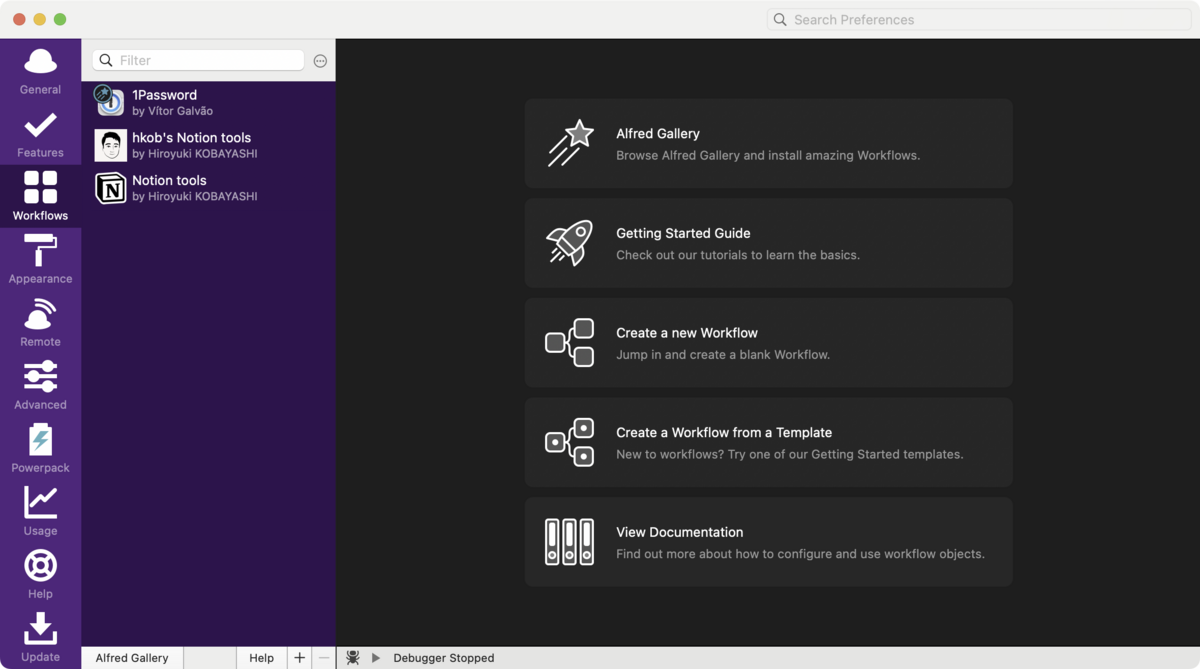Click the shooting star Gallery icon
Image resolution: width=1200 pixels, height=669 pixels.
point(570,143)
